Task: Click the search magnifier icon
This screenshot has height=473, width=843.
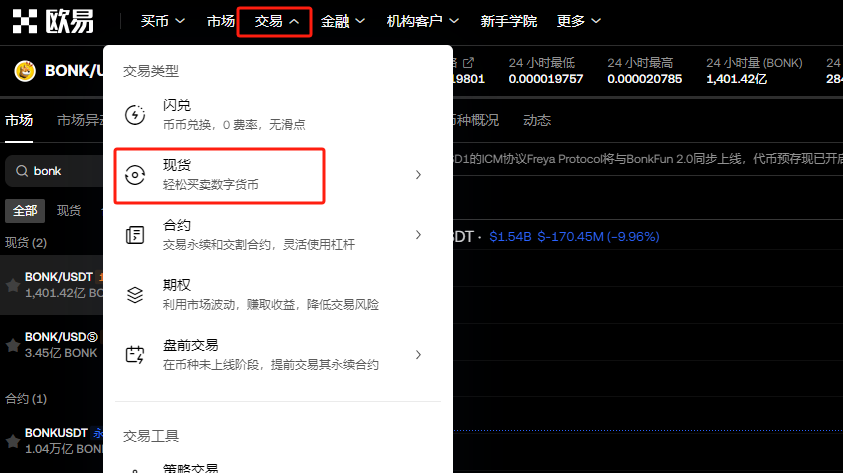Action: 22,171
